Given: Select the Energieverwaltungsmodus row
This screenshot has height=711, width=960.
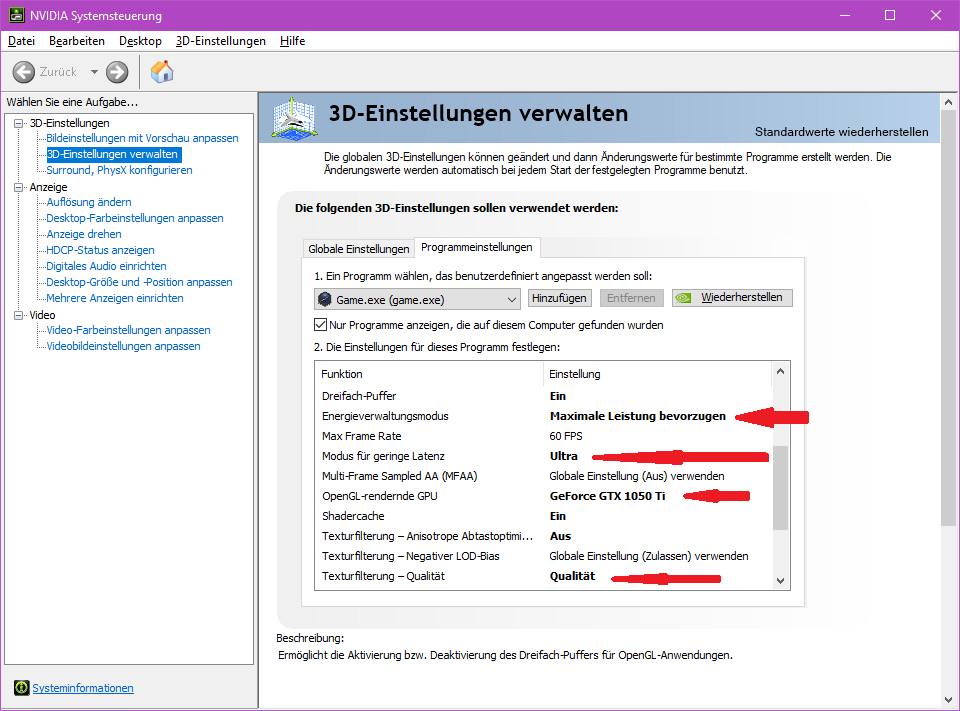Looking at the screenshot, I should point(544,416).
